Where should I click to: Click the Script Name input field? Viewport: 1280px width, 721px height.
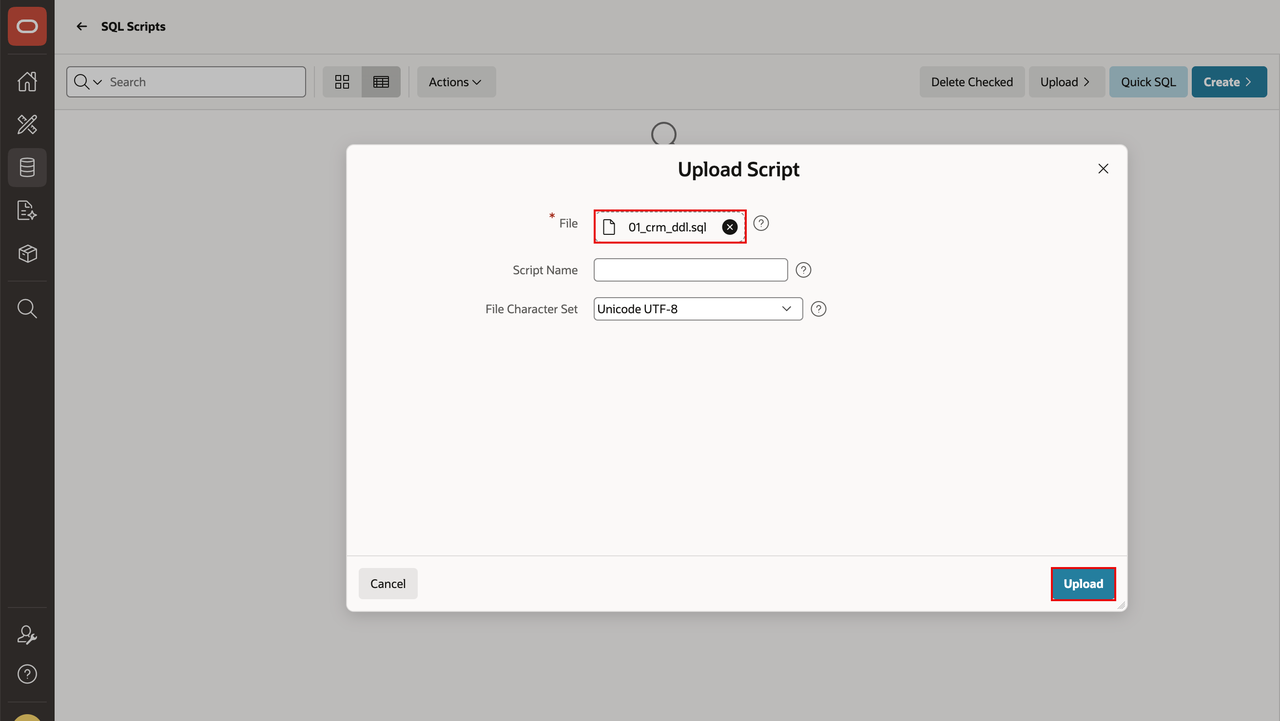pyautogui.click(x=691, y=270)
